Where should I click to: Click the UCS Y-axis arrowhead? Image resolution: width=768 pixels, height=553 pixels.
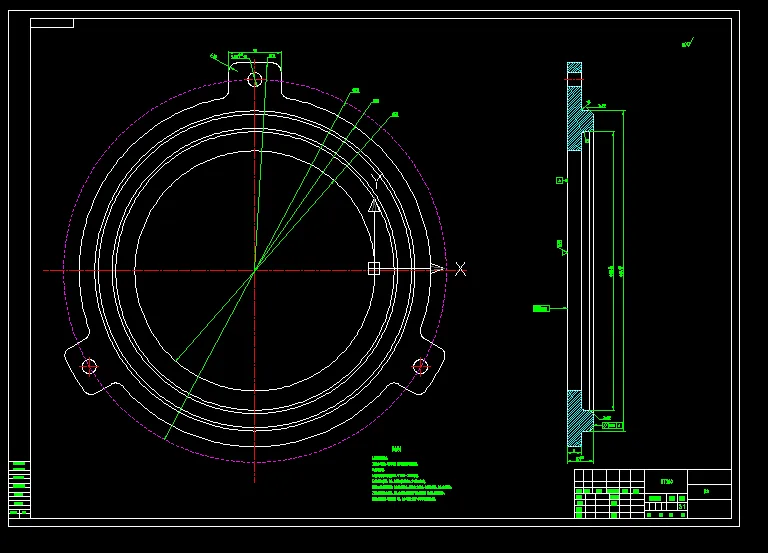[x=374, y=206]
